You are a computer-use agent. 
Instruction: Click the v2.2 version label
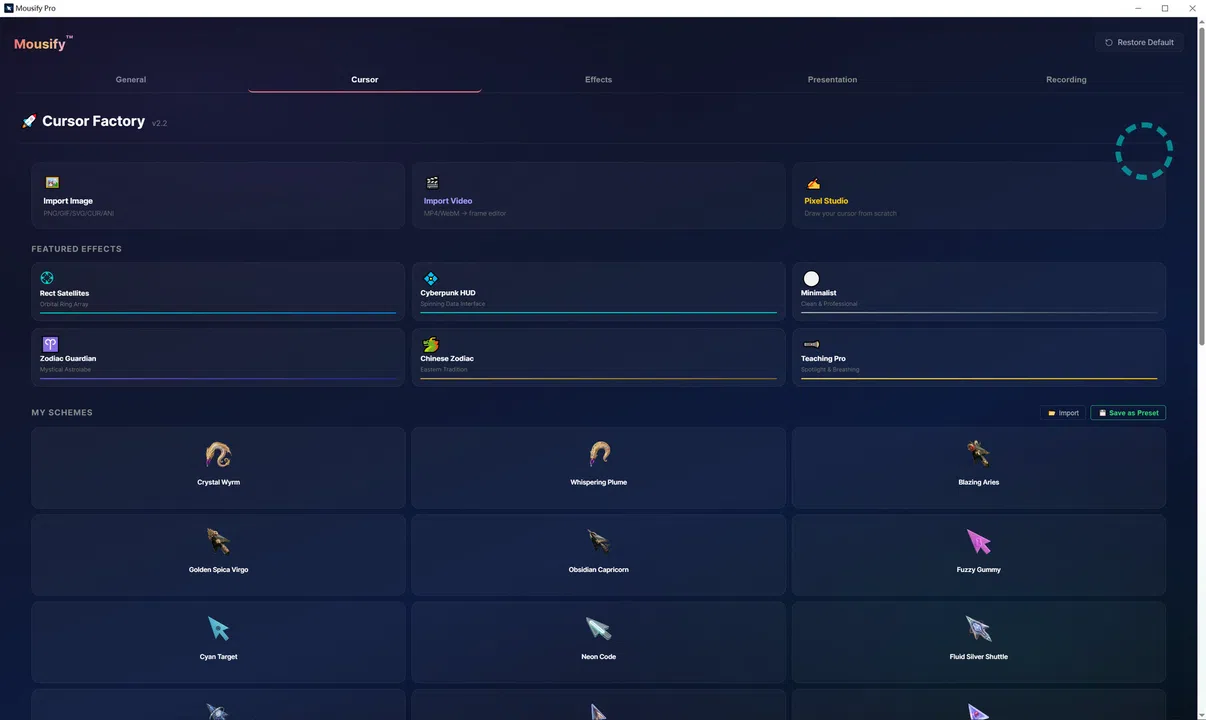[x=159, y=123]
